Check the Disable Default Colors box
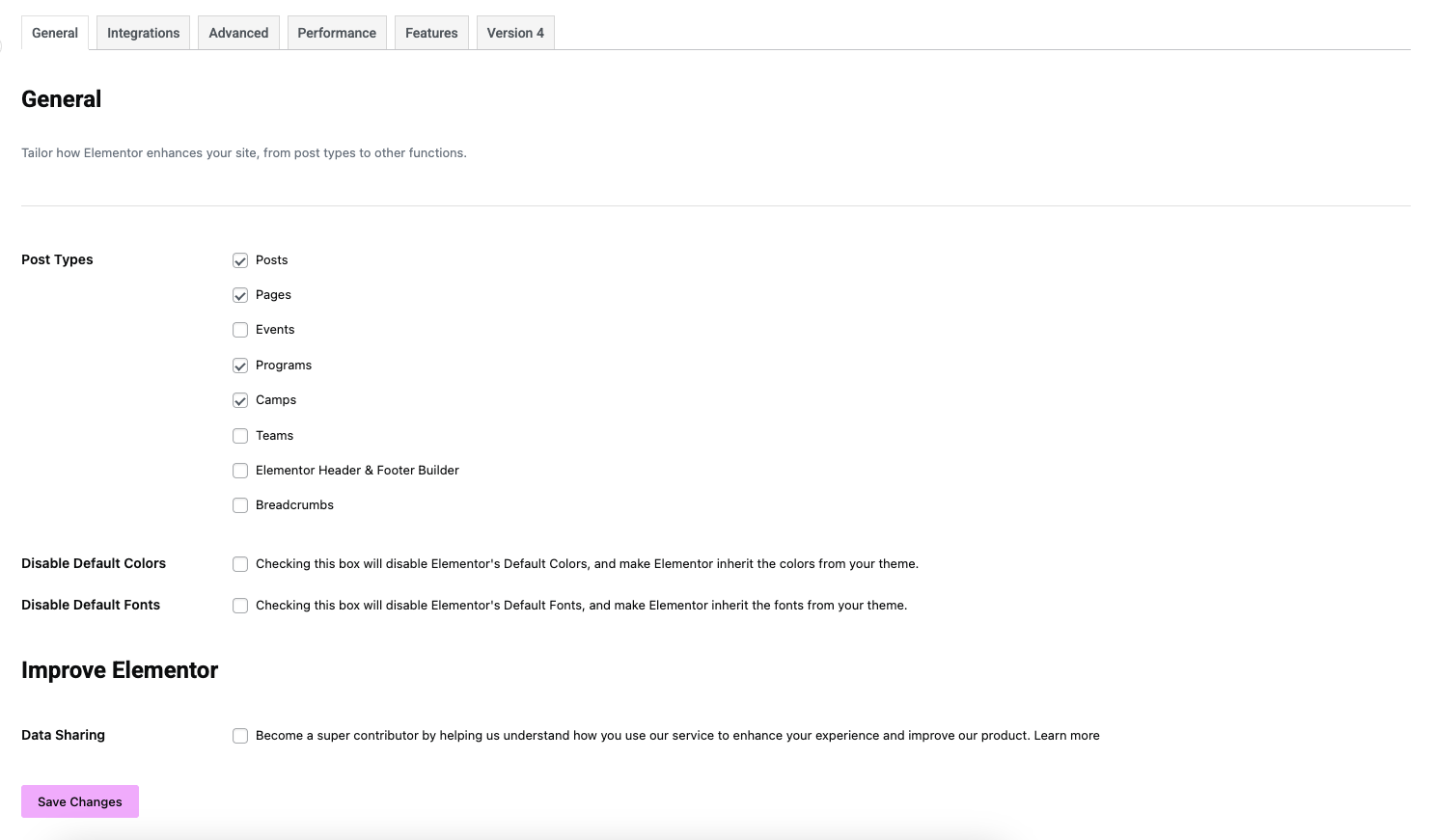This screenshot has width=1432, height=840. (x=240, y=564)
